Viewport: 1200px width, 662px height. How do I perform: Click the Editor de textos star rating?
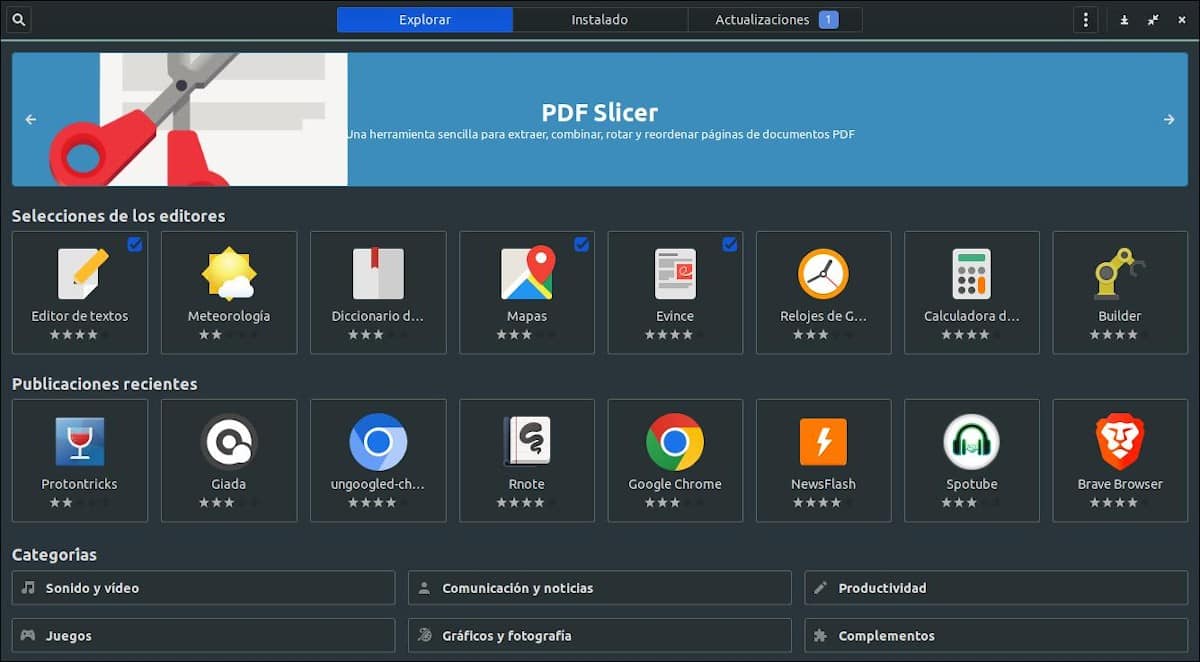(x=80, y=335)
